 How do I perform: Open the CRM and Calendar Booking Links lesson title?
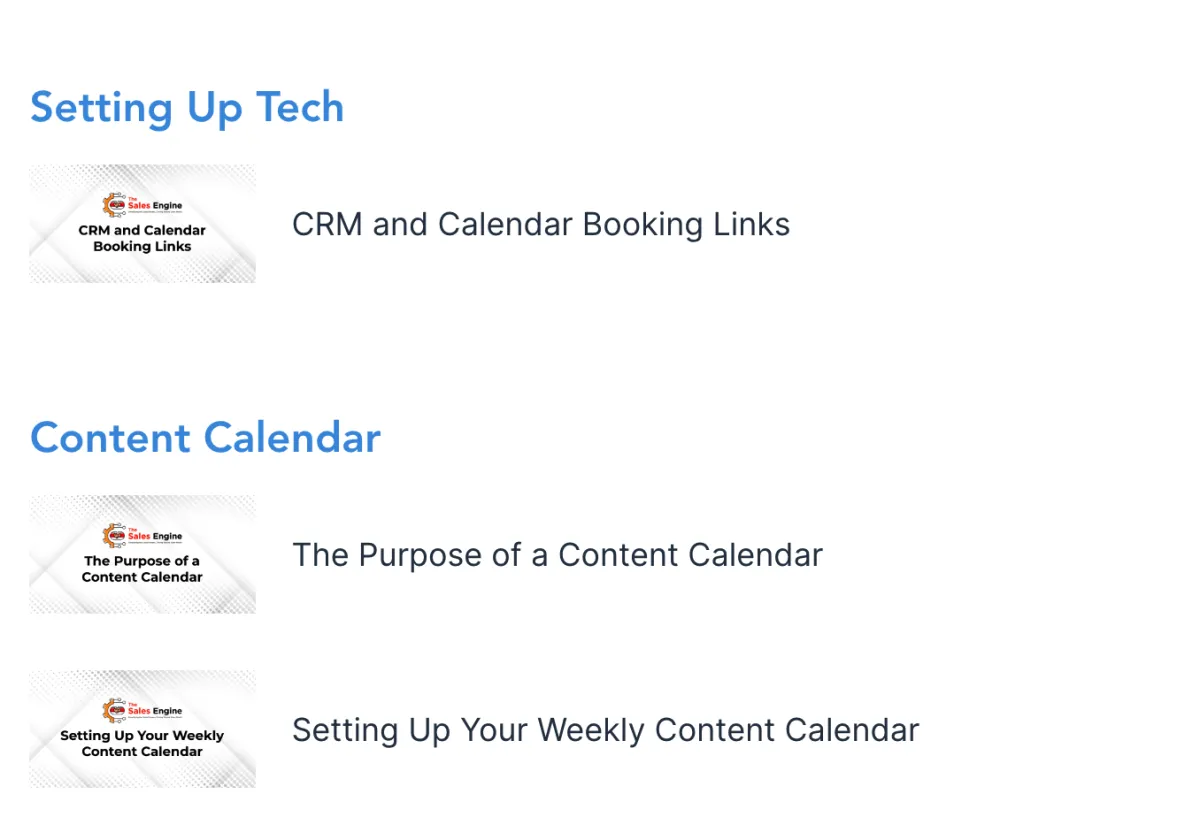point(540,224)
